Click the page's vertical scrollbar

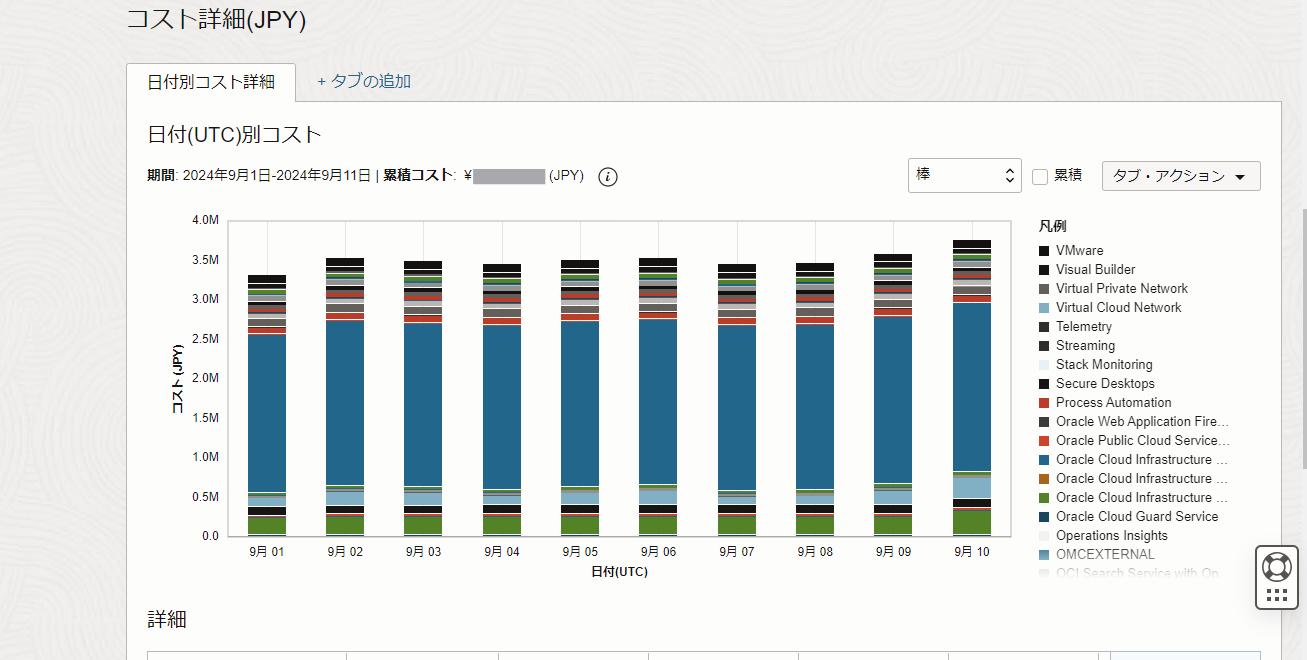click(1302, 340)
